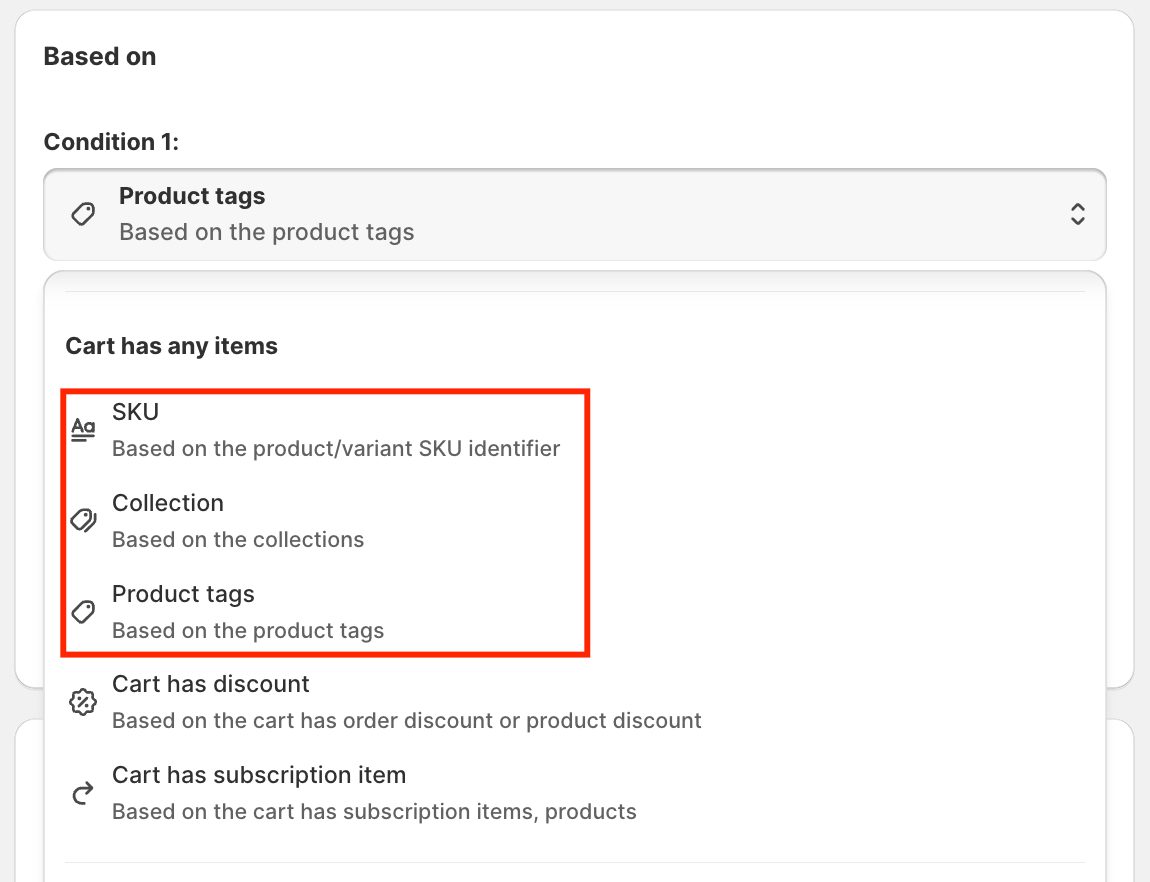
Task: Click the tag icon inside Condition 1 selector
Action: coord(83,214)
